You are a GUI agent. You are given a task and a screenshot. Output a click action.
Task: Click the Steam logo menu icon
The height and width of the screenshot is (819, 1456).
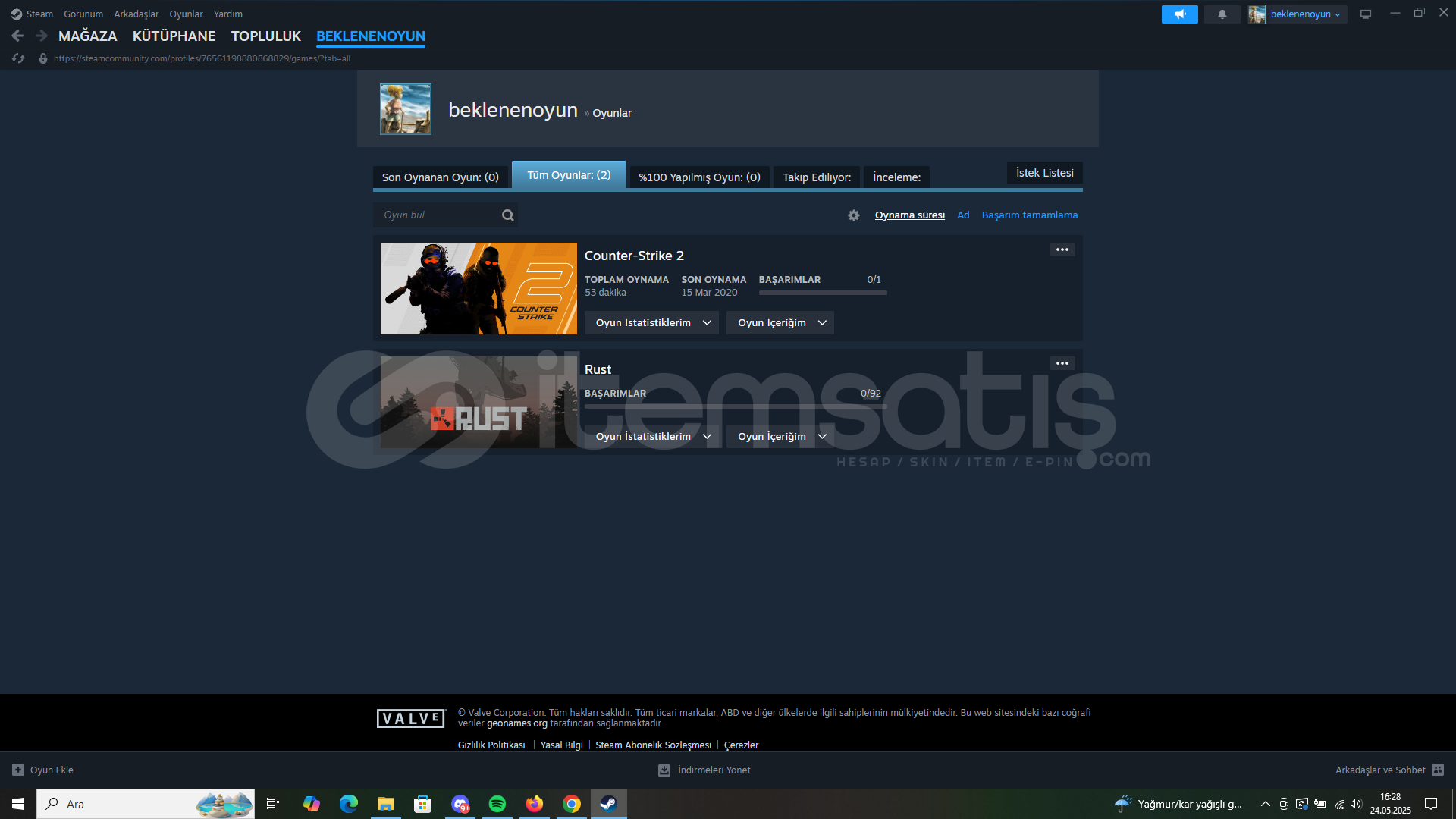(16, 14)
